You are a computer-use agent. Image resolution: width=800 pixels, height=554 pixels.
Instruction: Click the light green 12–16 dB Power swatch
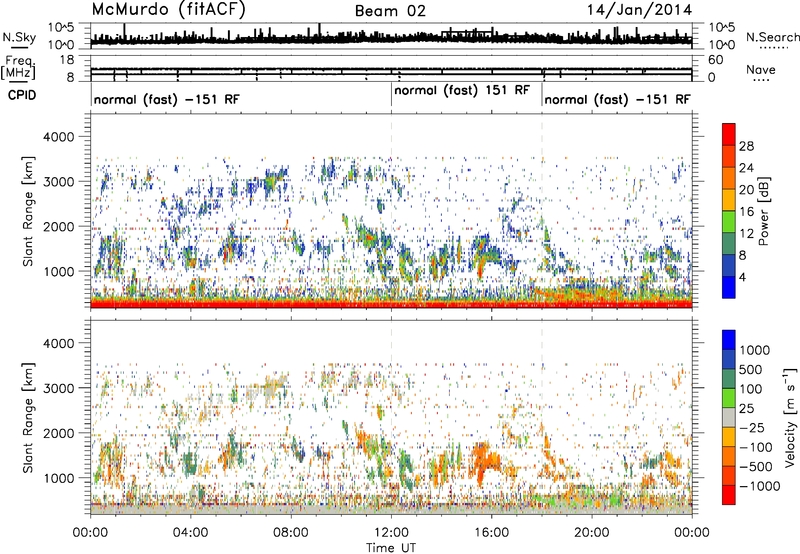[729, 221]
